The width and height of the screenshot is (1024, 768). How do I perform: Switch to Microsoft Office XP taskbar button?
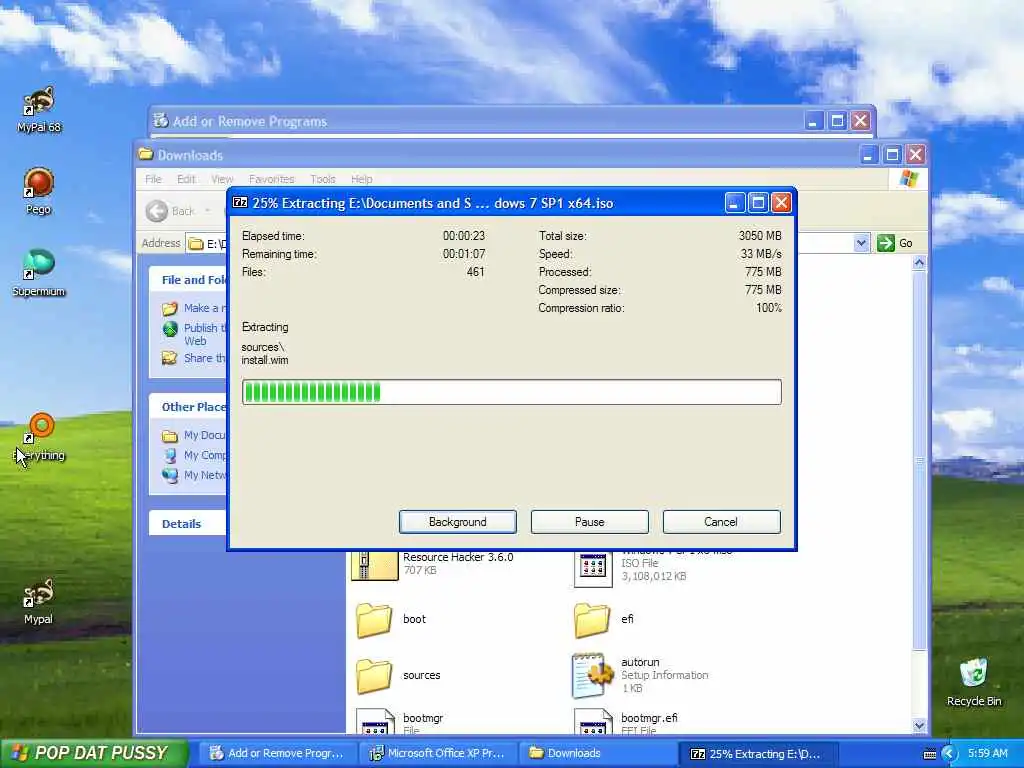(438, 753)
